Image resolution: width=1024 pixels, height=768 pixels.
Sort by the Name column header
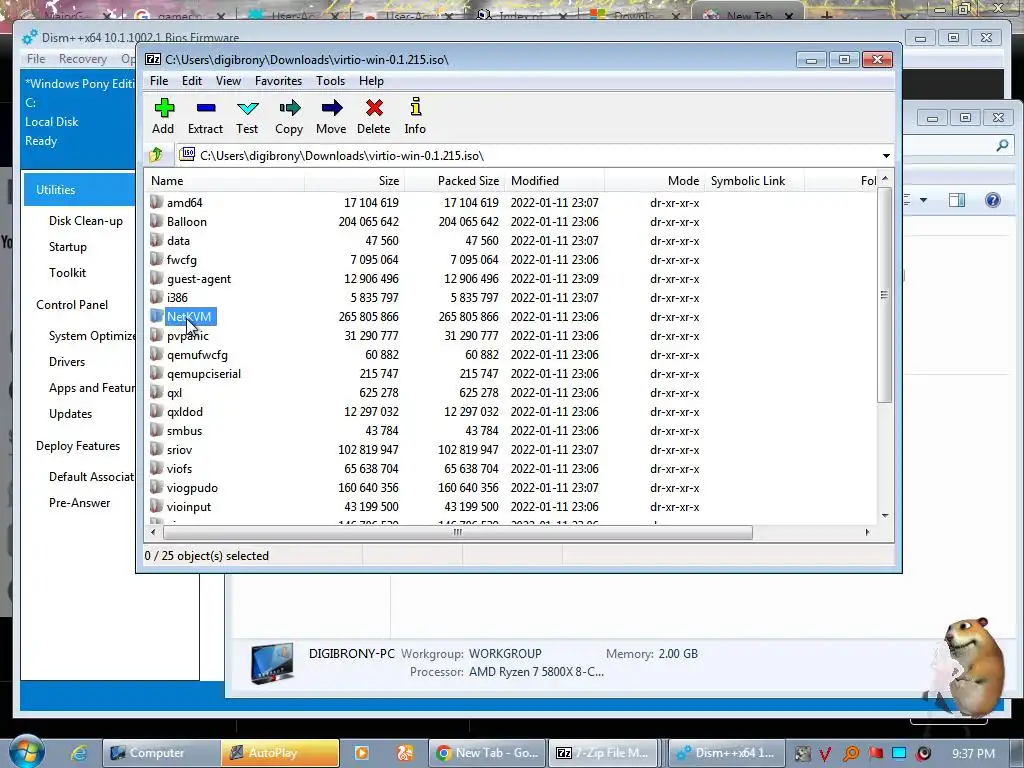(225, 181)
